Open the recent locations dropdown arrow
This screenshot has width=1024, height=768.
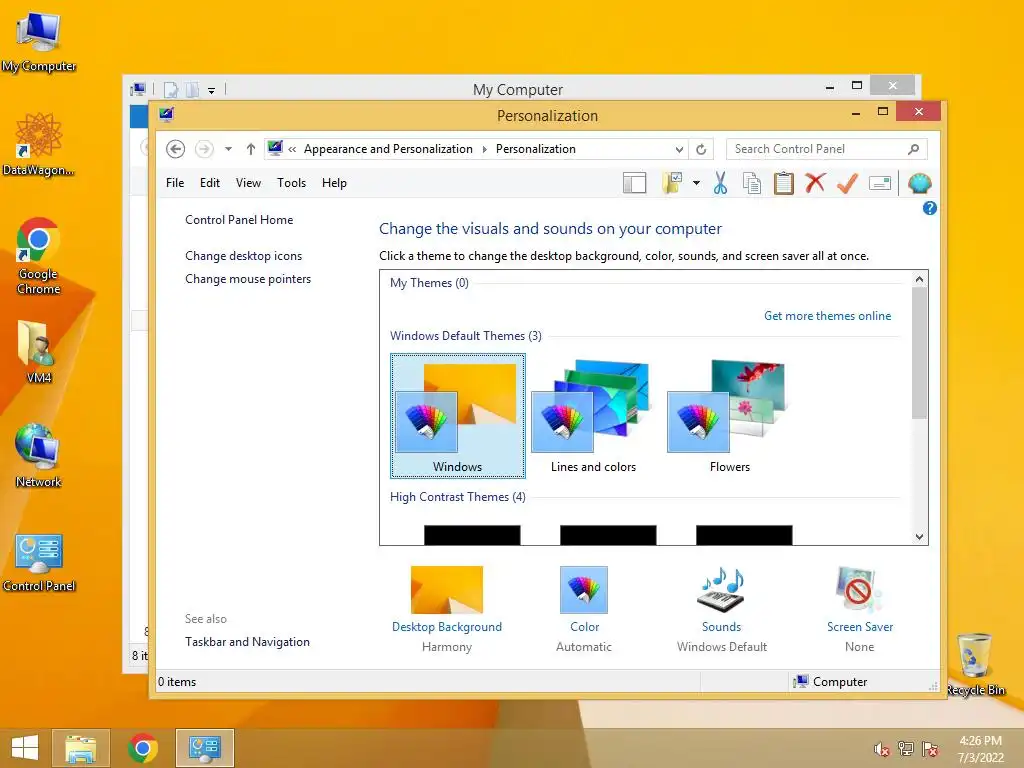(x=228, y=149)
